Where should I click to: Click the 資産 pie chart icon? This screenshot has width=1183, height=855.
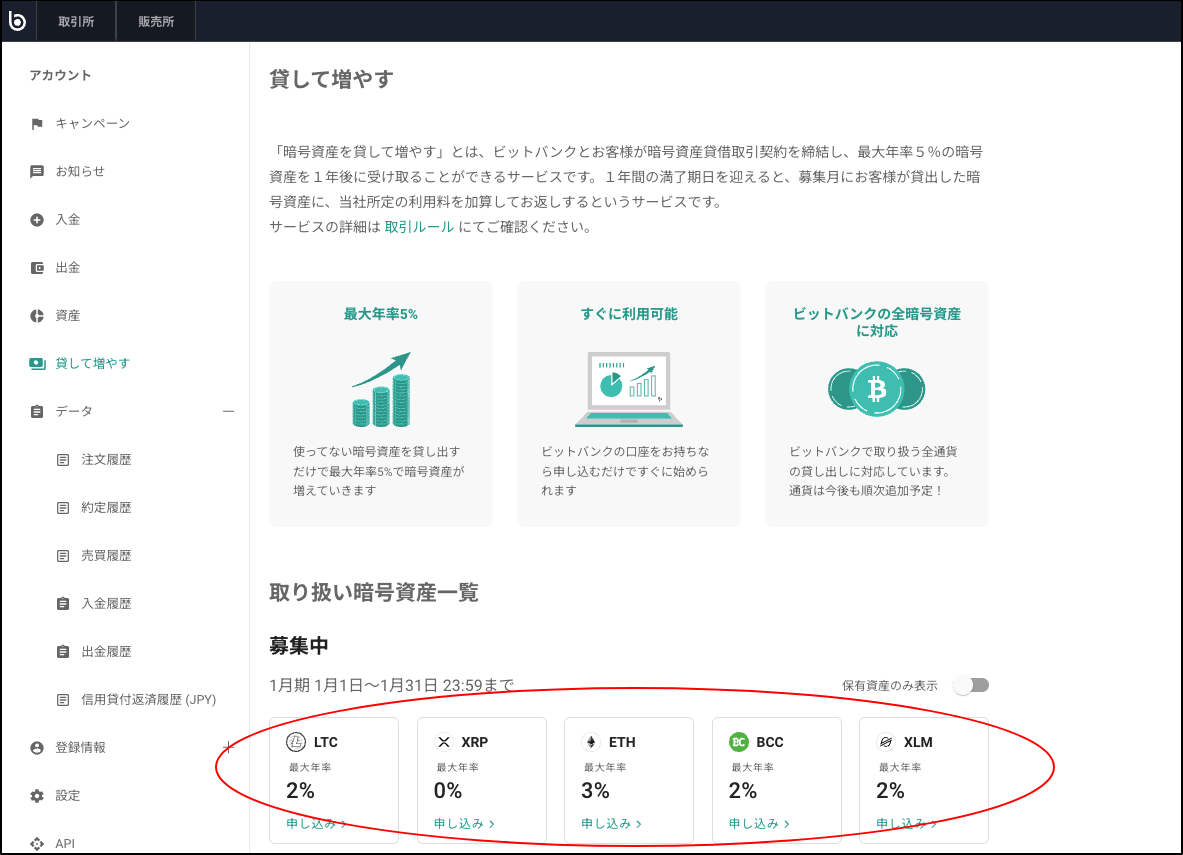coord(37,315)
